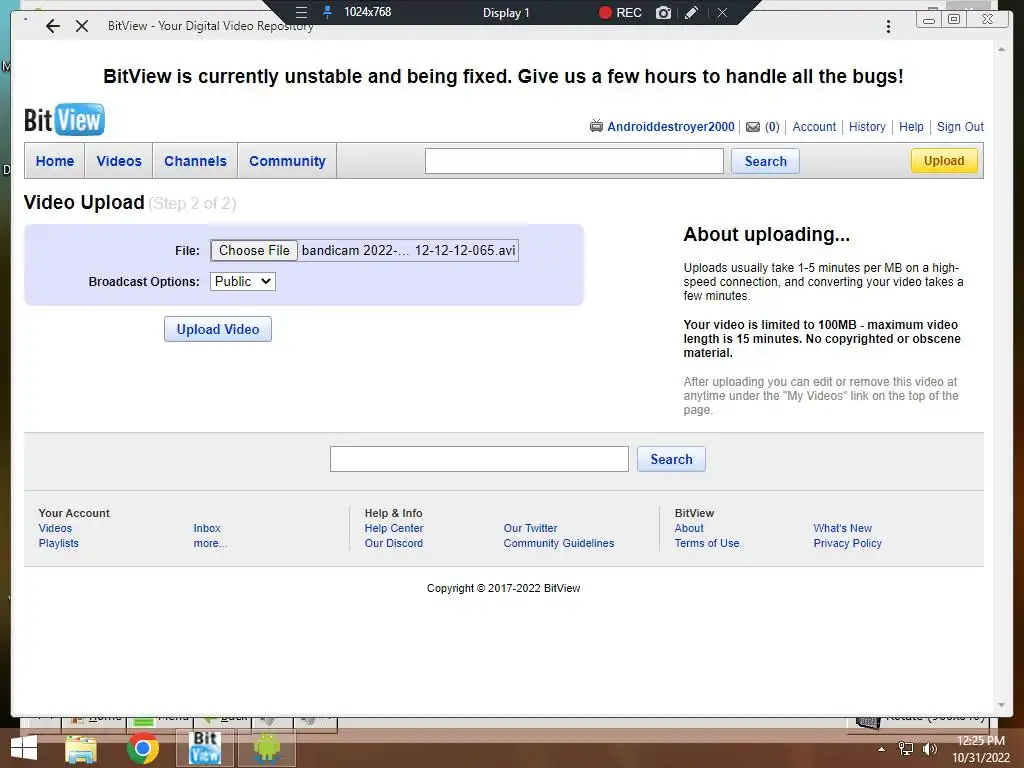Show hidden system tray icons

pos(881,749)
